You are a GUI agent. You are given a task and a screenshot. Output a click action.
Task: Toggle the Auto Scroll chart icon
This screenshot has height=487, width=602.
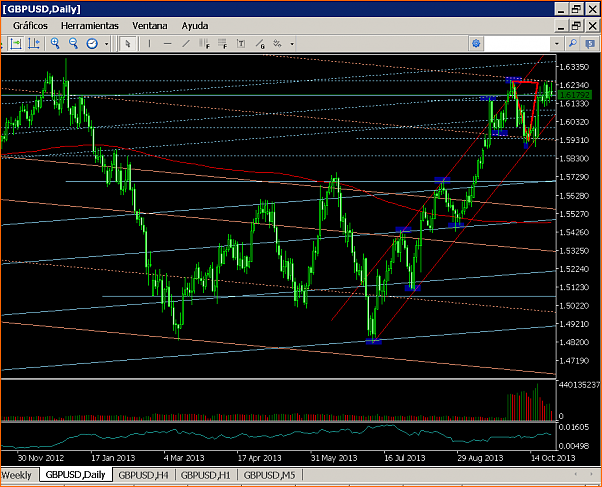pyautogui.click(x=16, y=43)
